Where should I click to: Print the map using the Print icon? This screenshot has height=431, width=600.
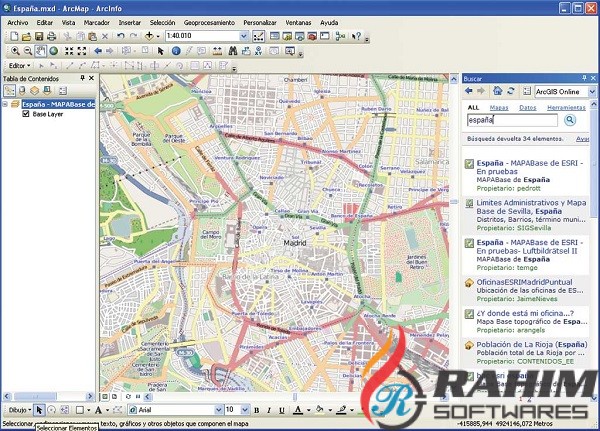pos(51,36)
